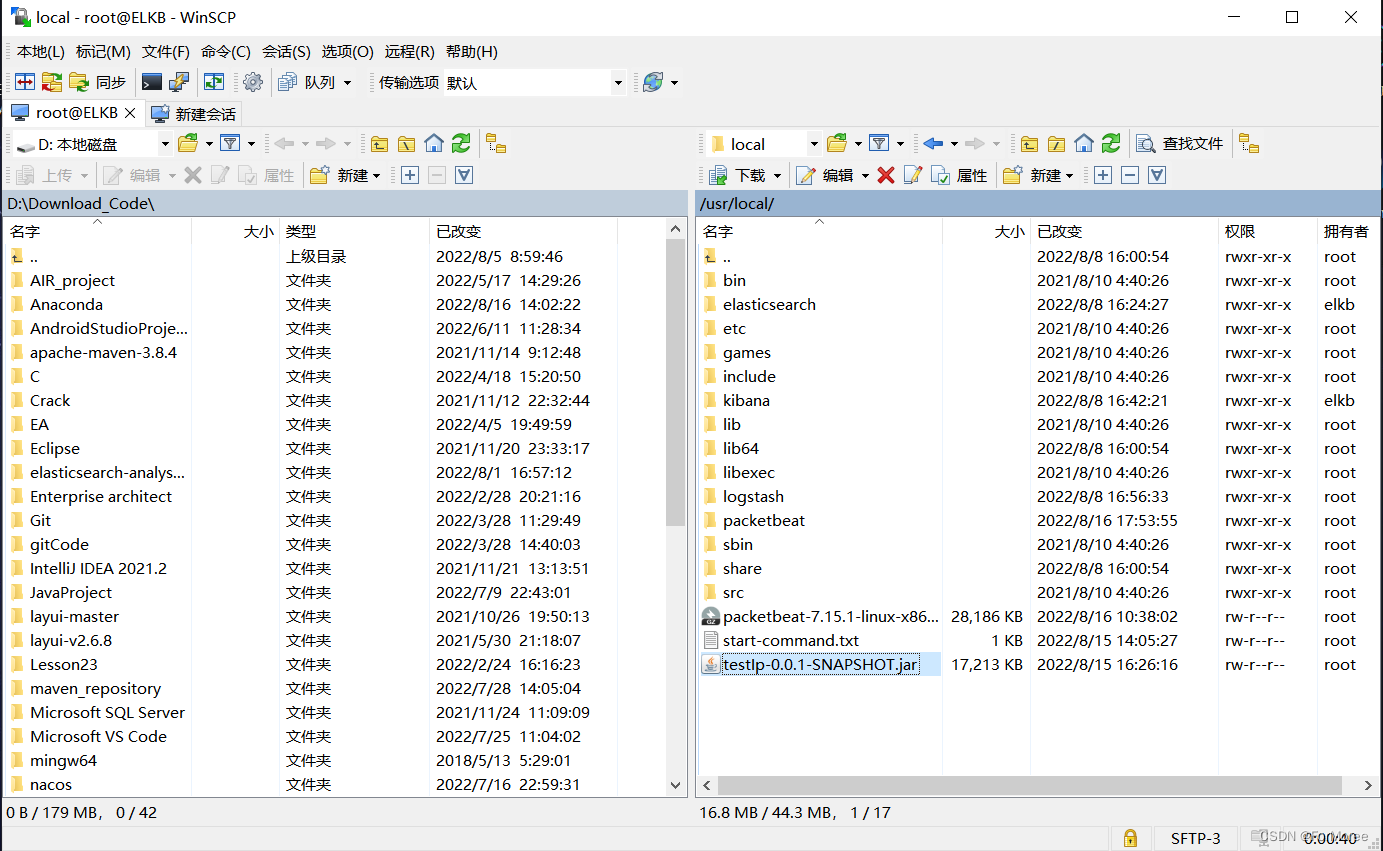The width and height of the screenshot is (1383, 851).
Task: Click the remote panel open directory icon
Action: pos(837,143)
